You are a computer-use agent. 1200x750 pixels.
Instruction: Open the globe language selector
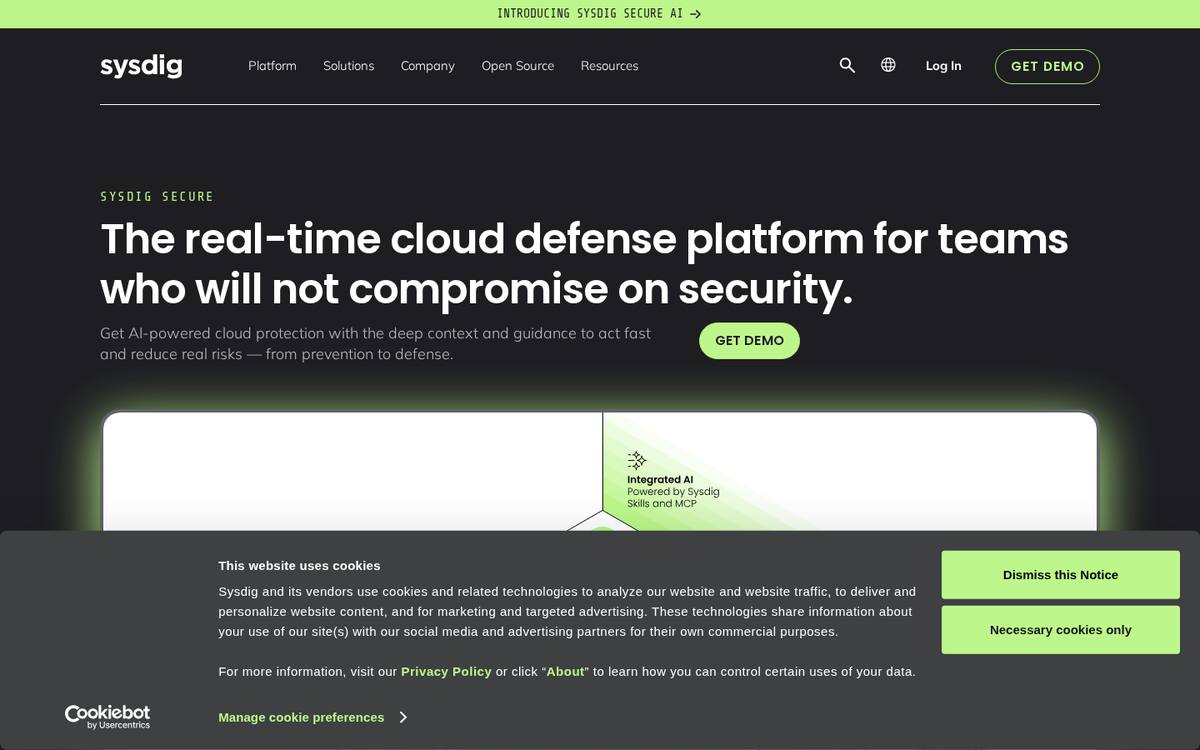[888, 65]
